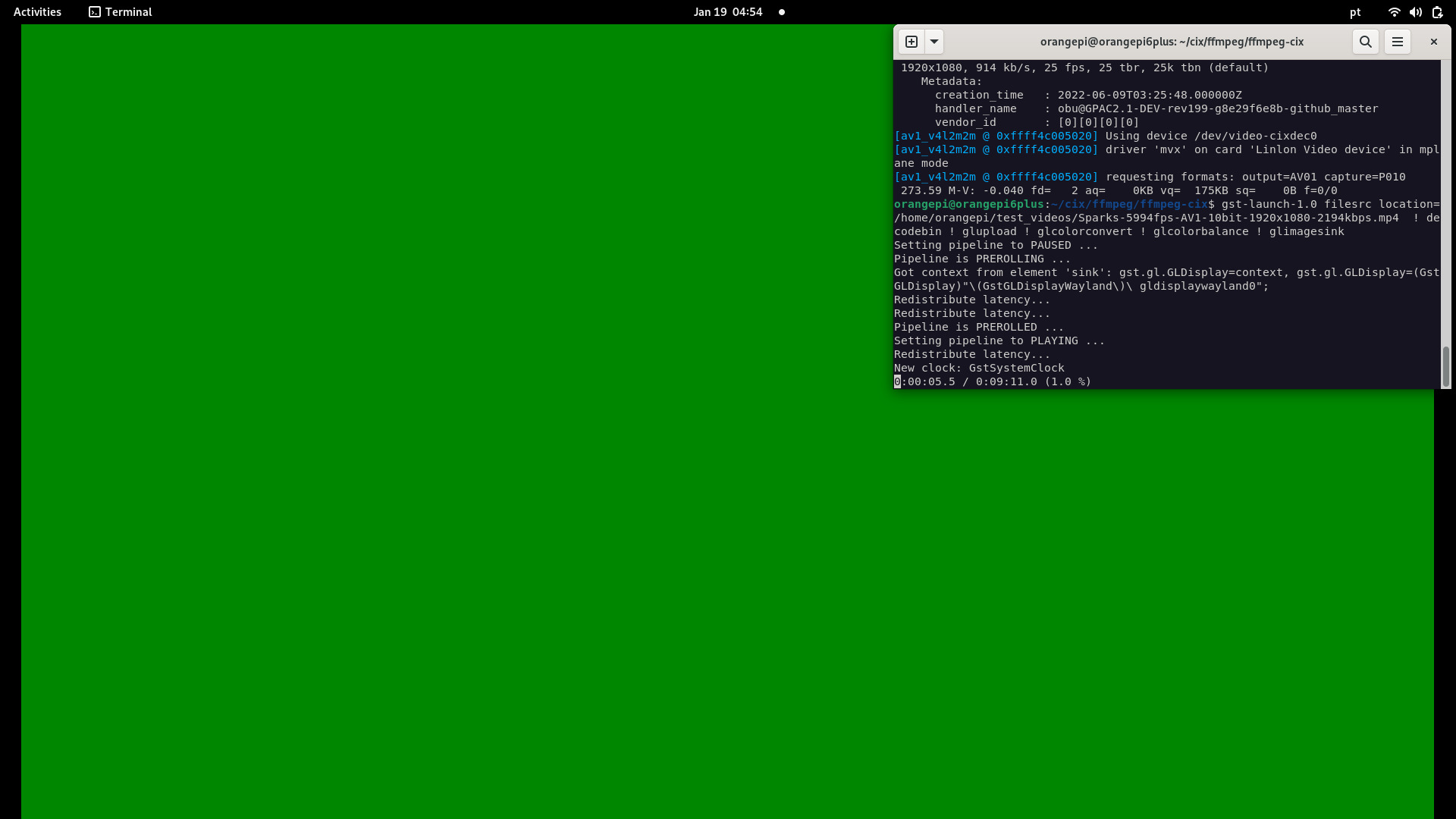Image resolution: width=1456 pixels, height=819 pixels.
Task: Click the gst-launch-1.0 command text
Action: click(x=1268, y=204)
